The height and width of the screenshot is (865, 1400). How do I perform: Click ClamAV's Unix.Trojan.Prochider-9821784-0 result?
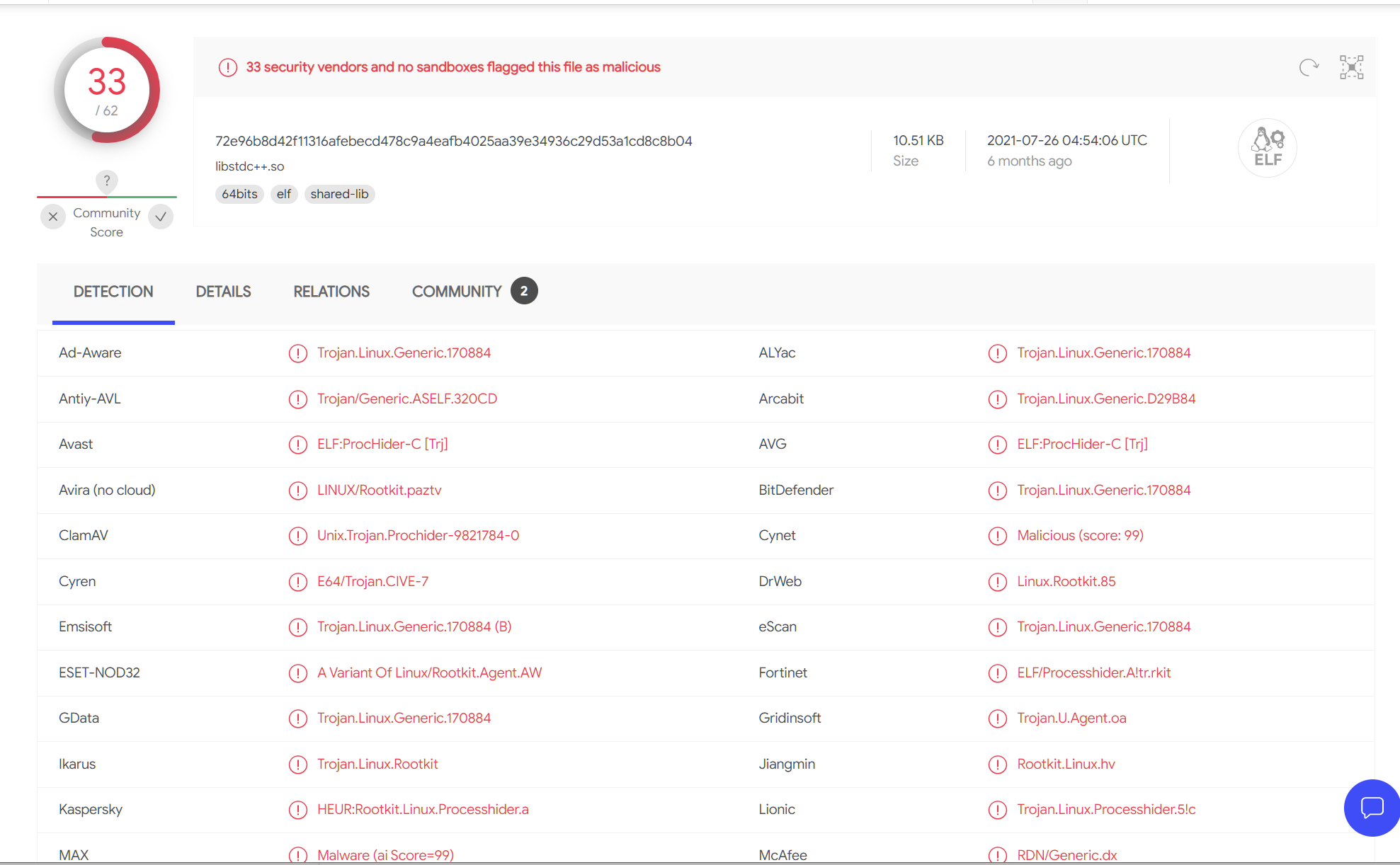coord(418,535)
